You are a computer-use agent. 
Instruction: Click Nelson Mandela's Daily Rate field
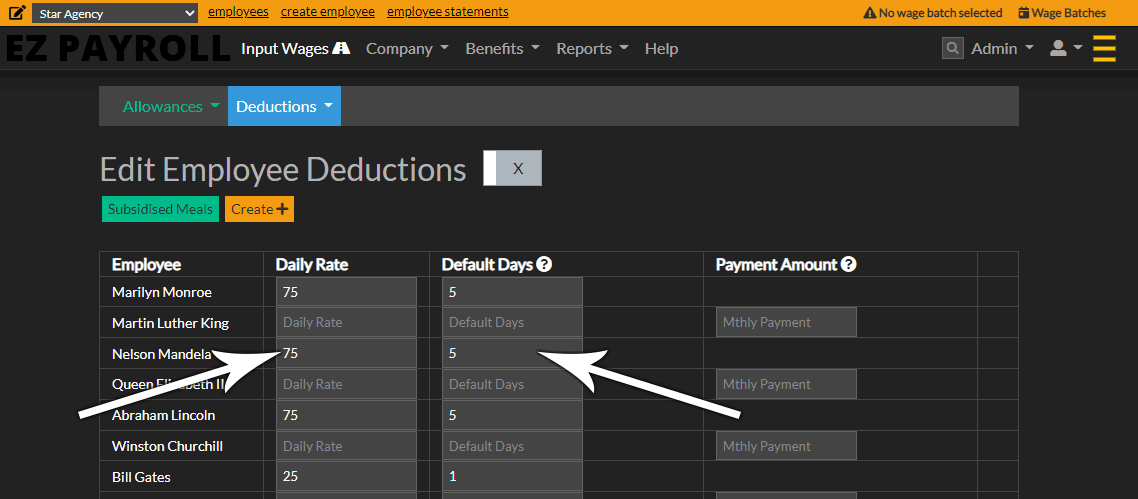click(346, 353)
